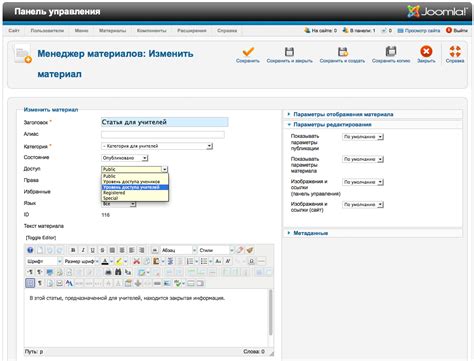The width and height of the screenshot is (474, 361).
Task: Open the Расширения menu
Action: tap(192, 31)
